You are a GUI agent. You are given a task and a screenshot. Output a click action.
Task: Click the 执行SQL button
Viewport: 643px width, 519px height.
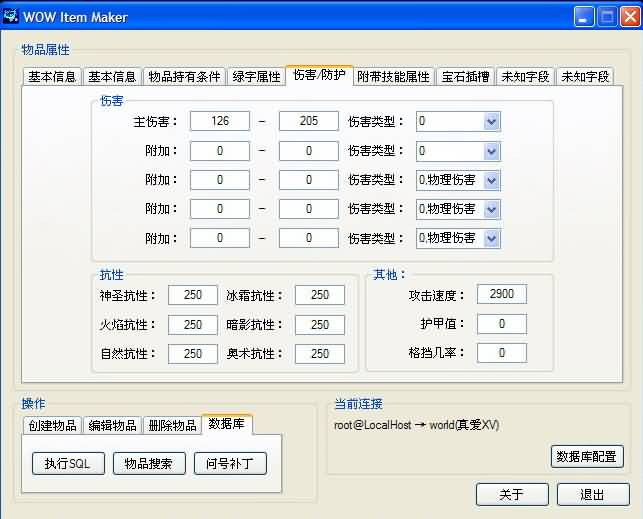point(68,464)
